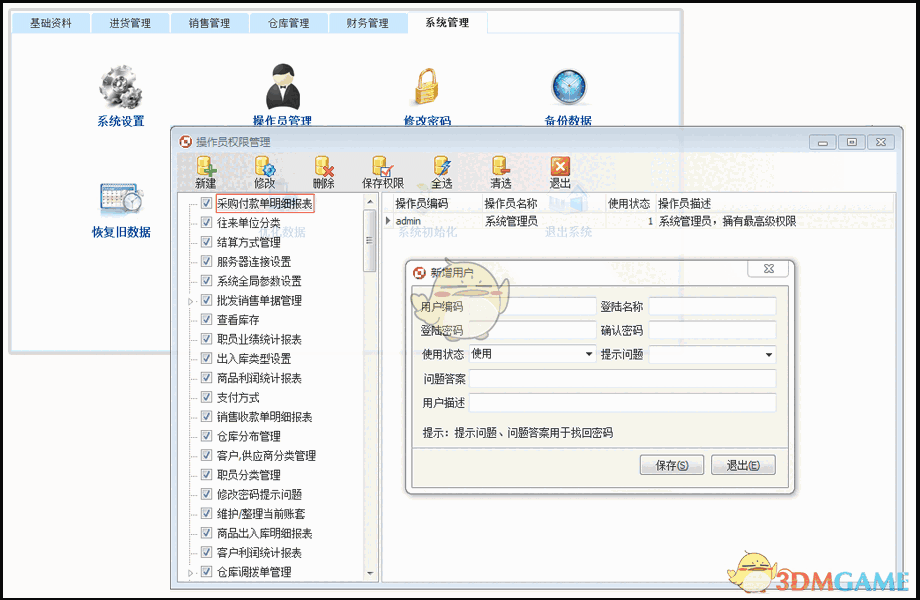Click the 保存权限 (Save Permissions) icon
Screen dimensions: 920x600
point(383,170)
